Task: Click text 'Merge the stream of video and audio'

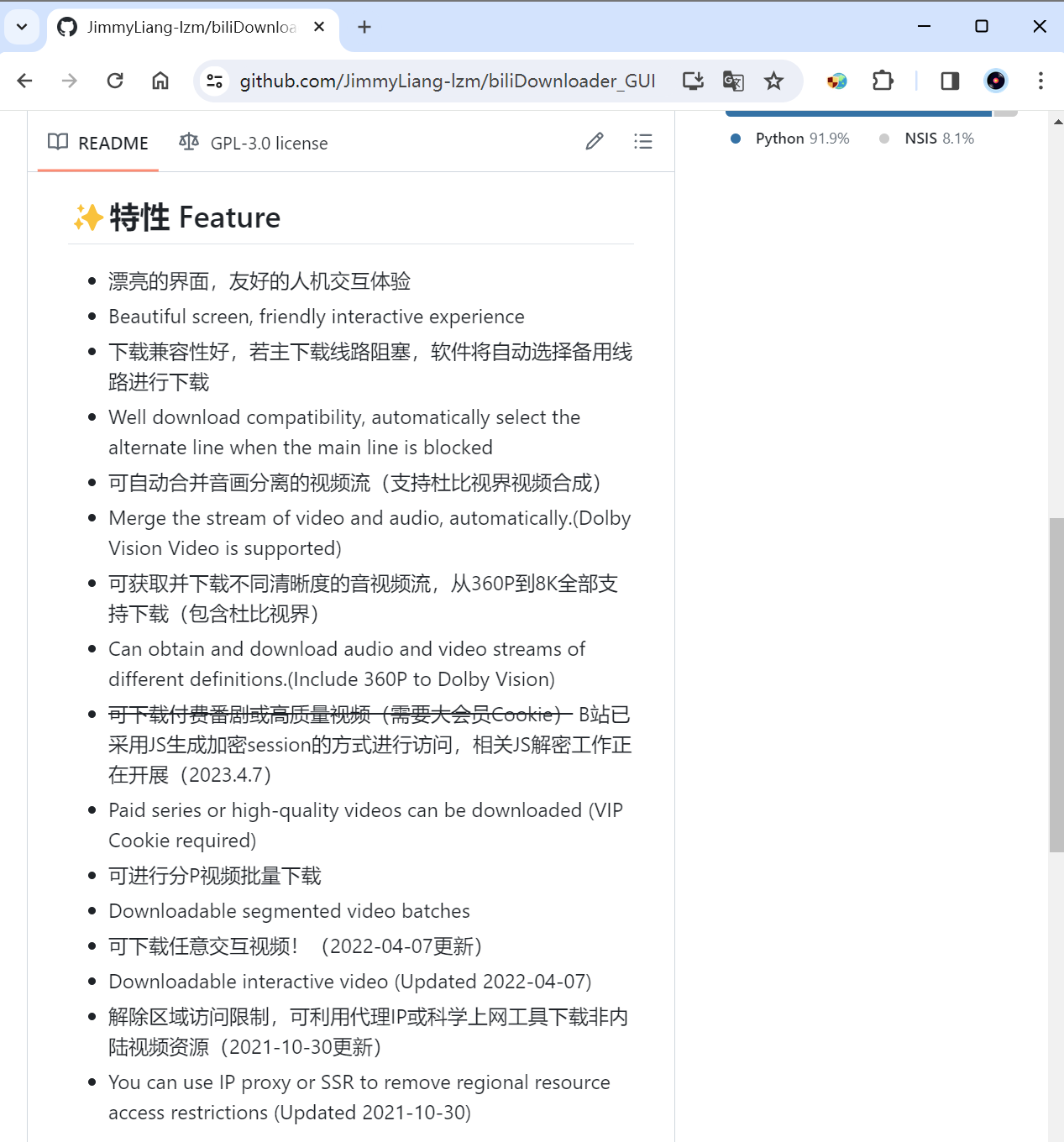Action: click(x=274, y=518)
